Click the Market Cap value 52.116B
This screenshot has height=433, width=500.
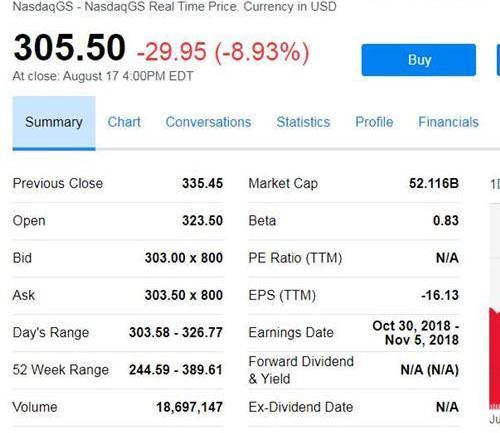click(x=434, y=183)
